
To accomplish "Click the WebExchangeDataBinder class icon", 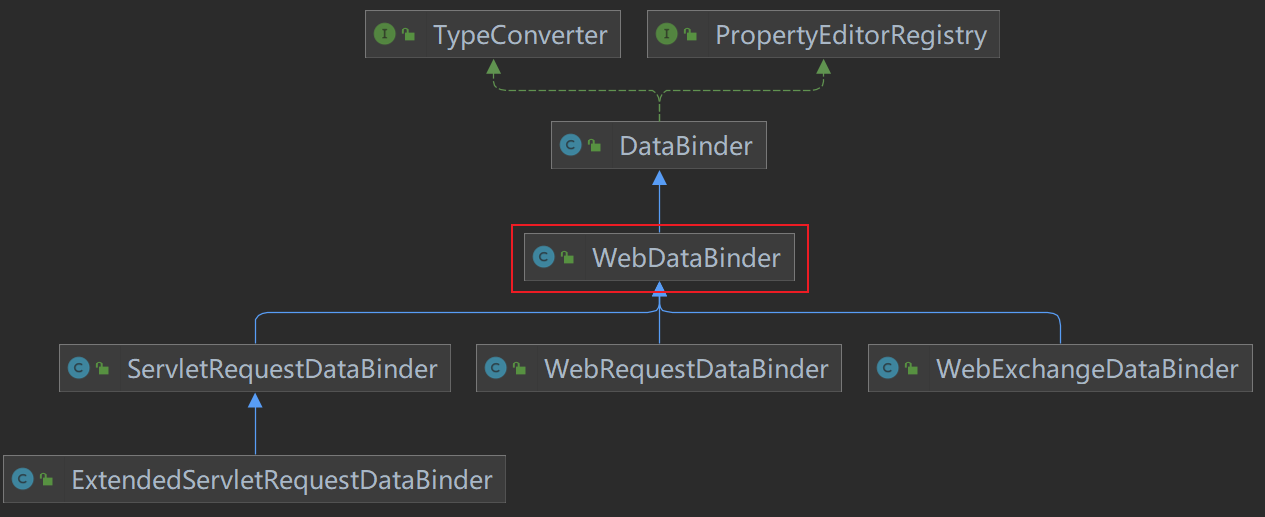I will pos(887,369).
